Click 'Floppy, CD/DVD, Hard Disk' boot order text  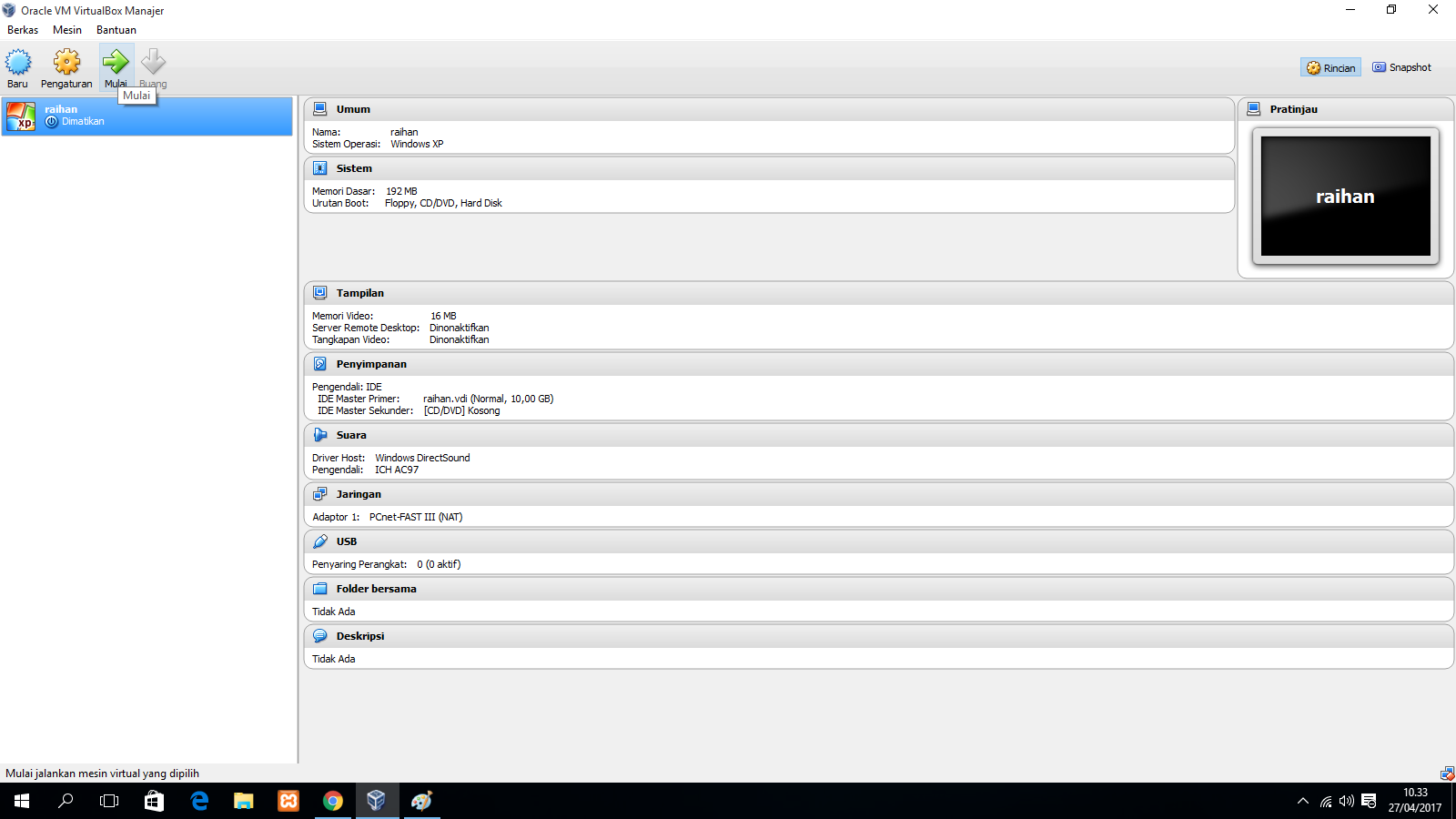443,203
